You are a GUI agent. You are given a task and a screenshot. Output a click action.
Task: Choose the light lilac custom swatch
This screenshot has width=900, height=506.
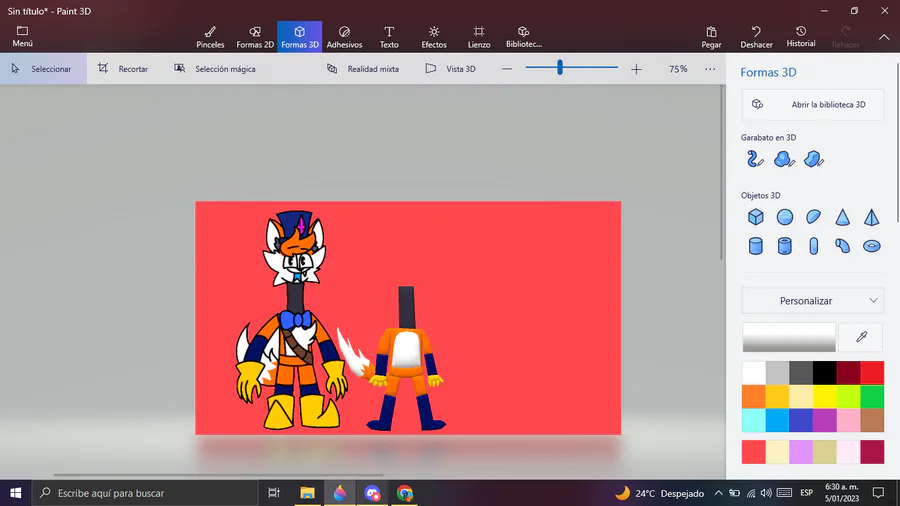801,452
